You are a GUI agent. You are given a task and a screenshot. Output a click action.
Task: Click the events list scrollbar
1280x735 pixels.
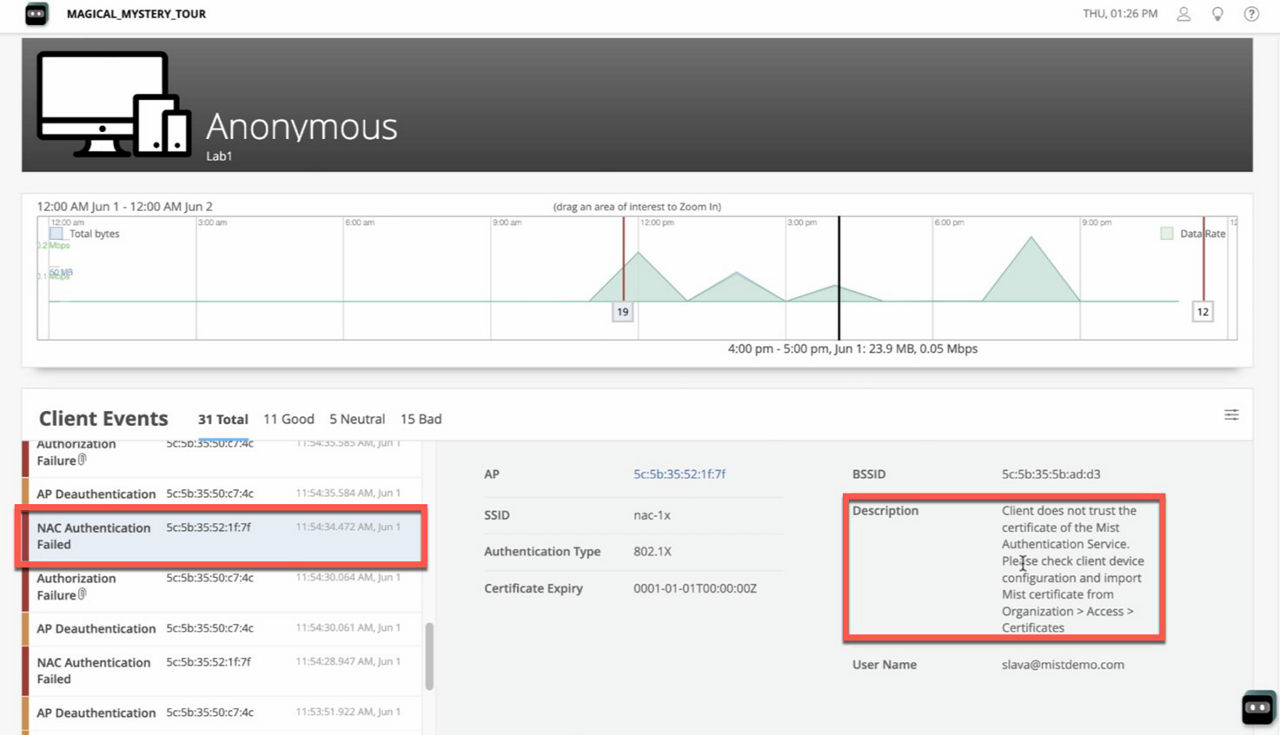430,657
